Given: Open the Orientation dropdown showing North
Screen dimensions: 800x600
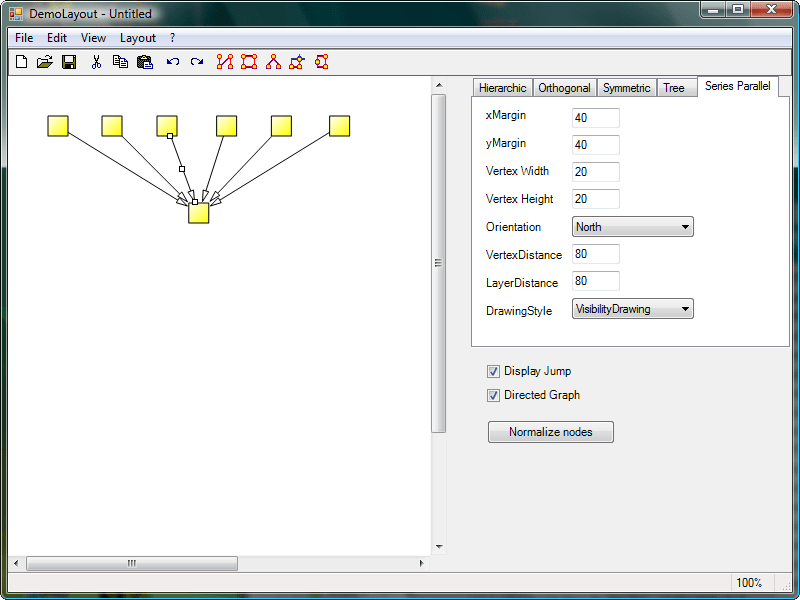Looking at the screenshot, I should 633,227.
